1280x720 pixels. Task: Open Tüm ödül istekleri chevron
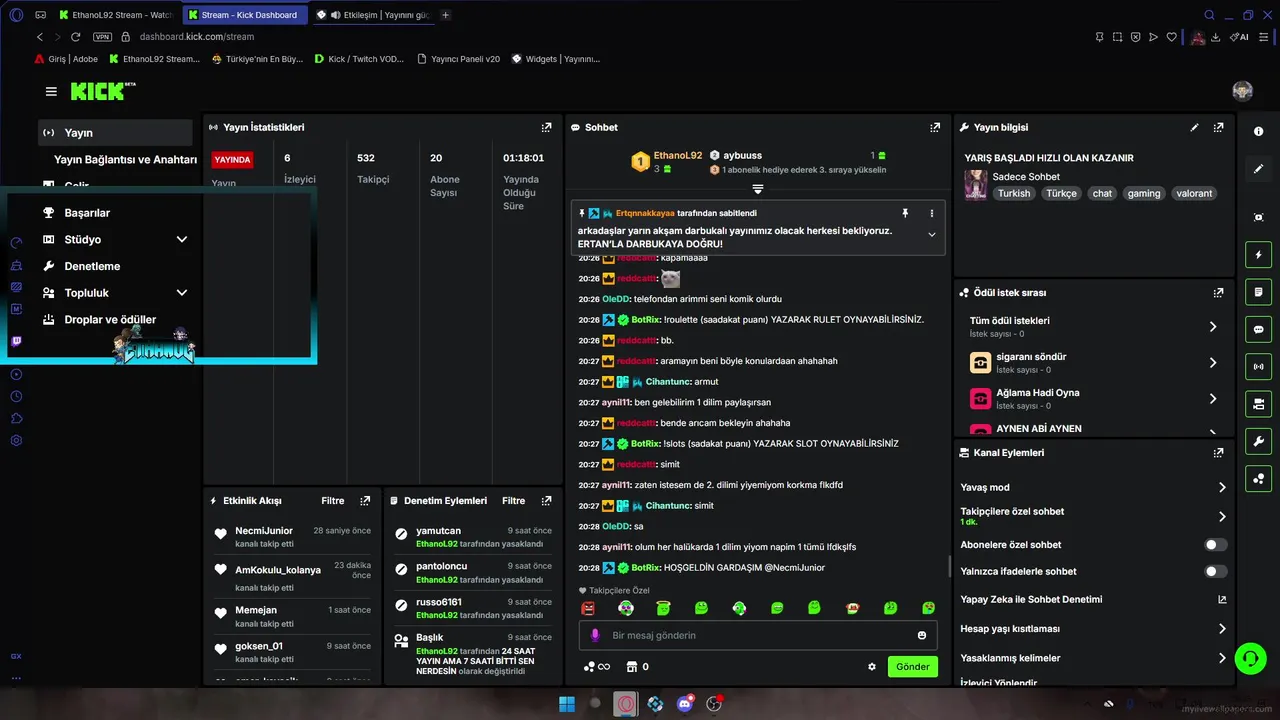click(1212, 327)
